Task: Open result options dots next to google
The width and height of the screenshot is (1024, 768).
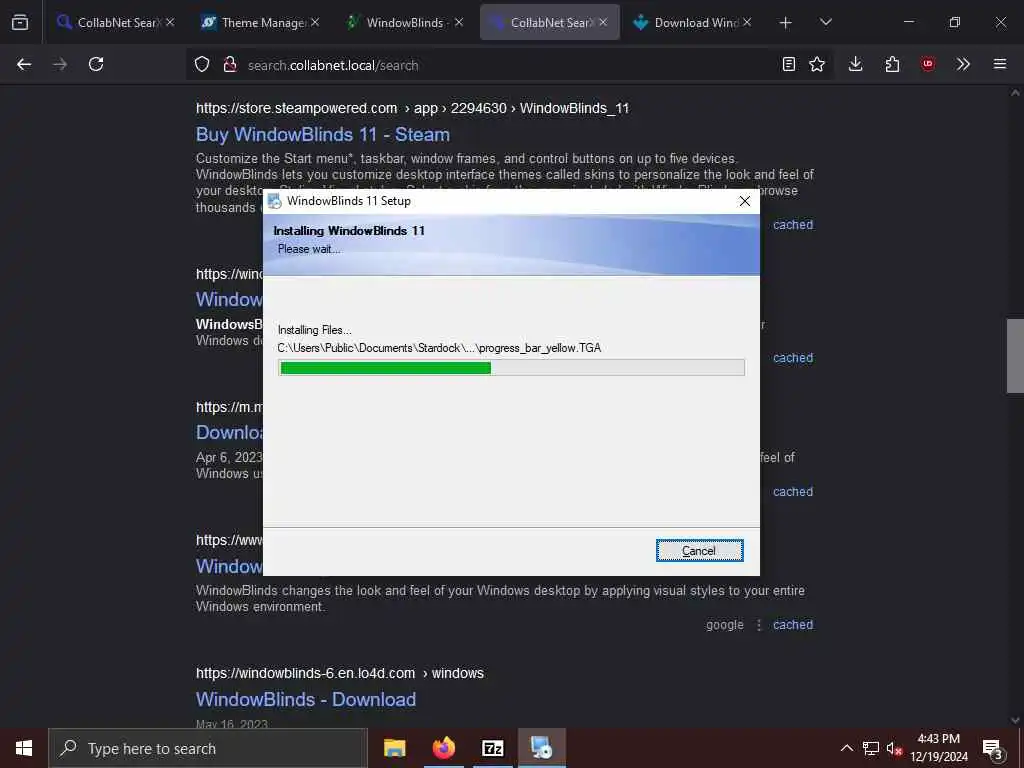Action: (759, 625)
